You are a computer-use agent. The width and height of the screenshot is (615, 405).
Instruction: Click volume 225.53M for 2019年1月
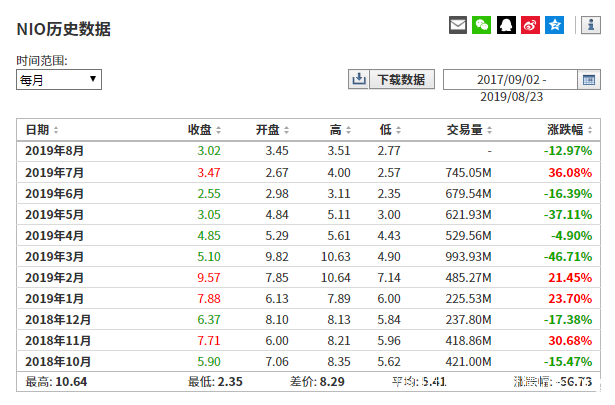[x=468, y=299]
